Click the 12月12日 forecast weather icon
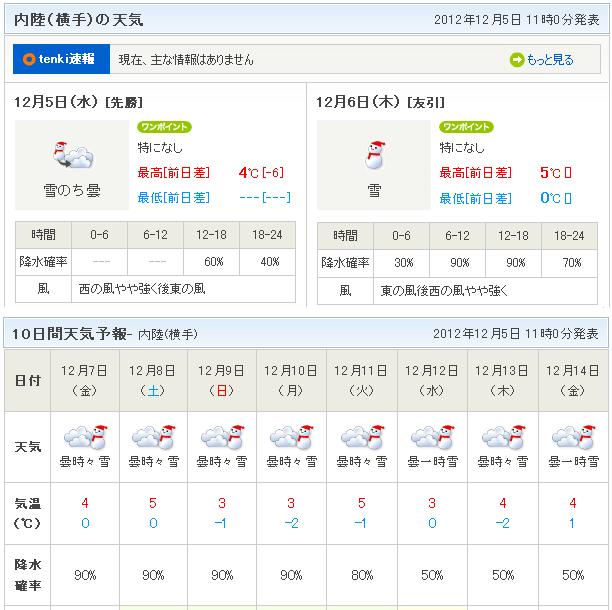This screenshot has width=612, height=610. click(x=432, y=438)
